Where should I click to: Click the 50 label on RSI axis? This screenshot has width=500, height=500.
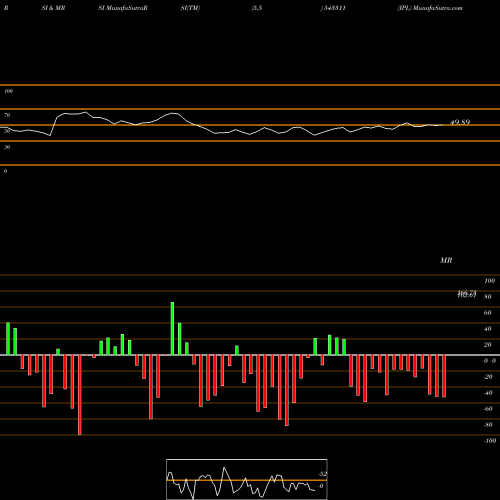tap(7, 131)
